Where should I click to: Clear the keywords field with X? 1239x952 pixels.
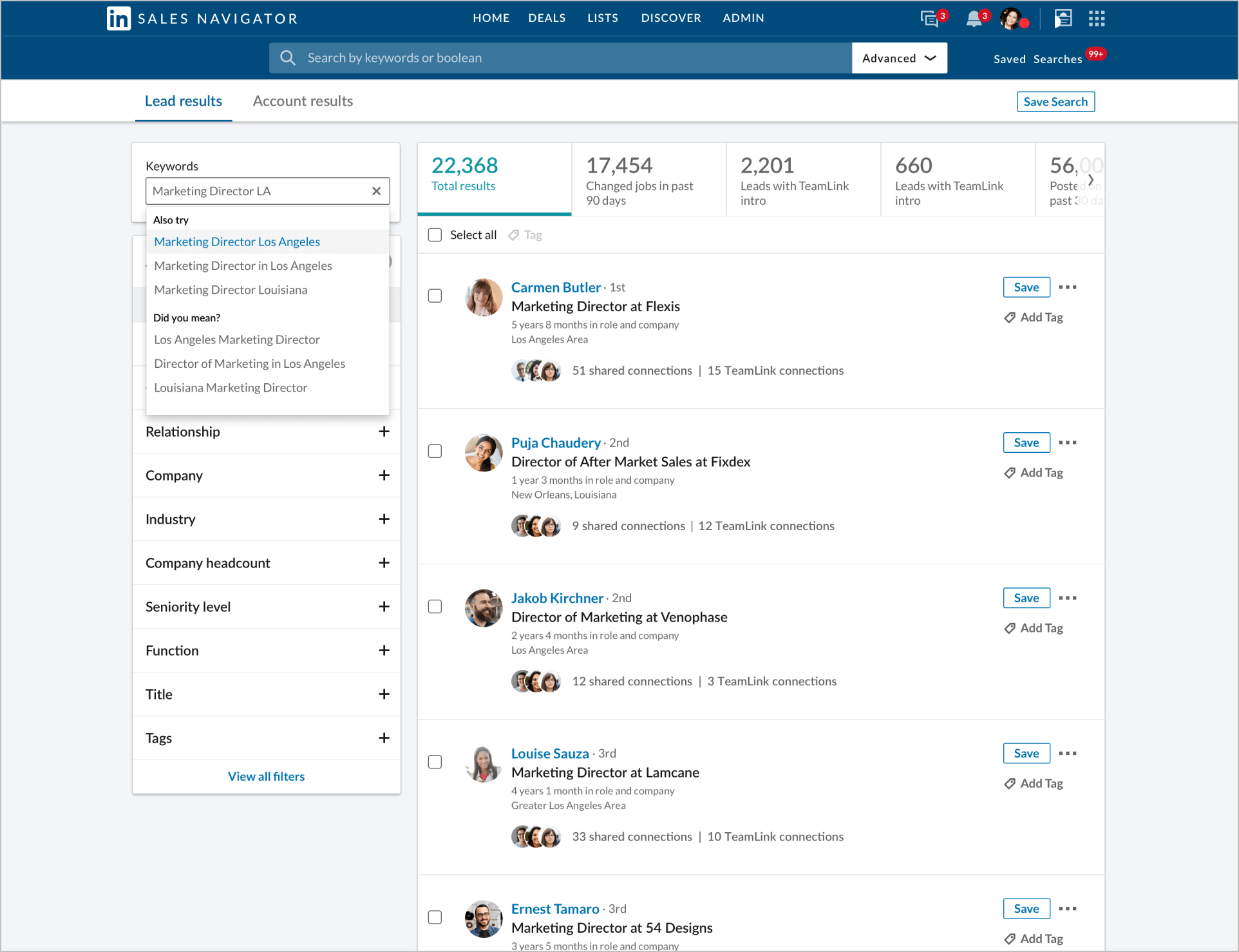[377, 191]
